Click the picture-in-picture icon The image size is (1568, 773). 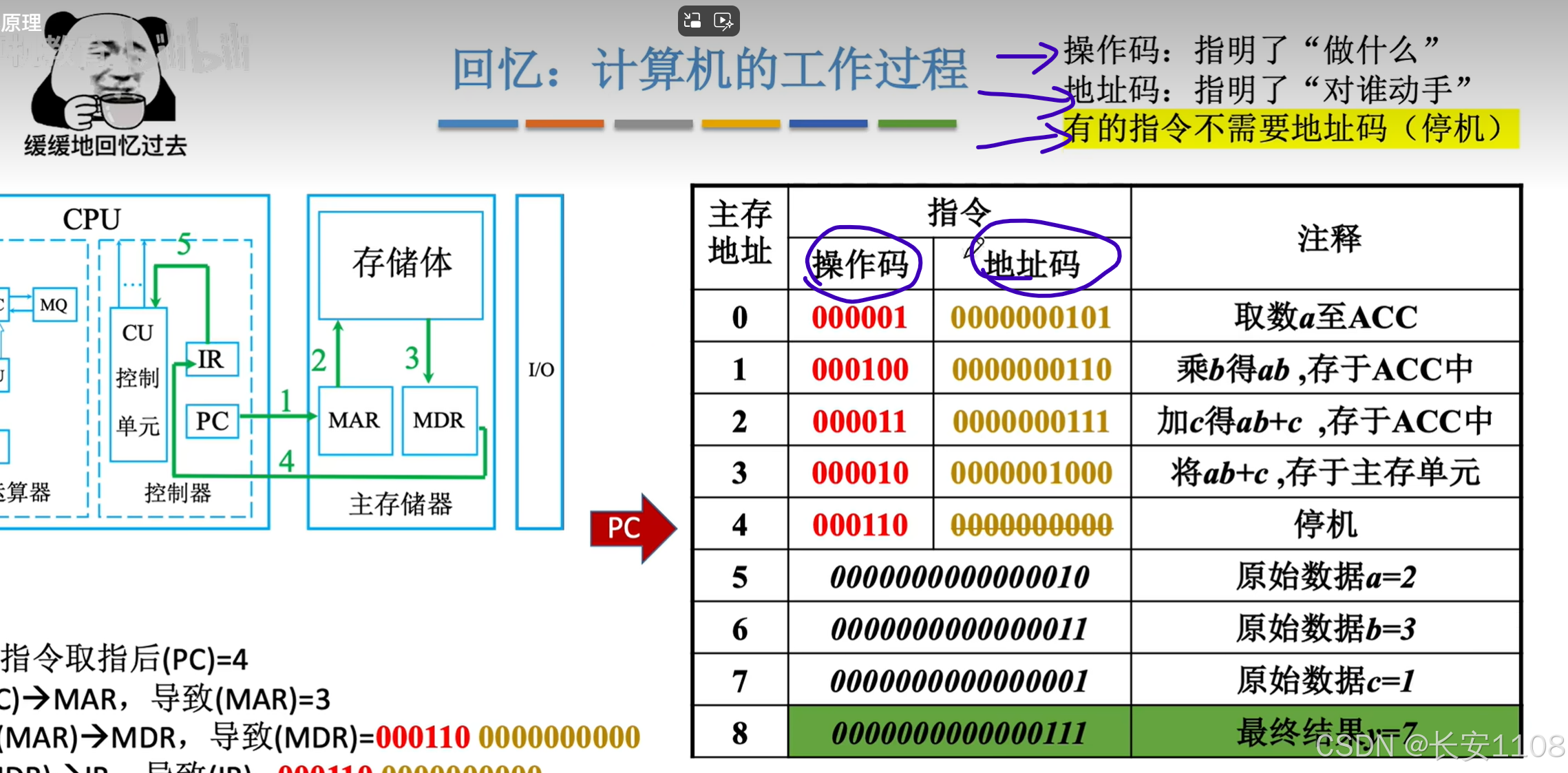click(692, 21)
